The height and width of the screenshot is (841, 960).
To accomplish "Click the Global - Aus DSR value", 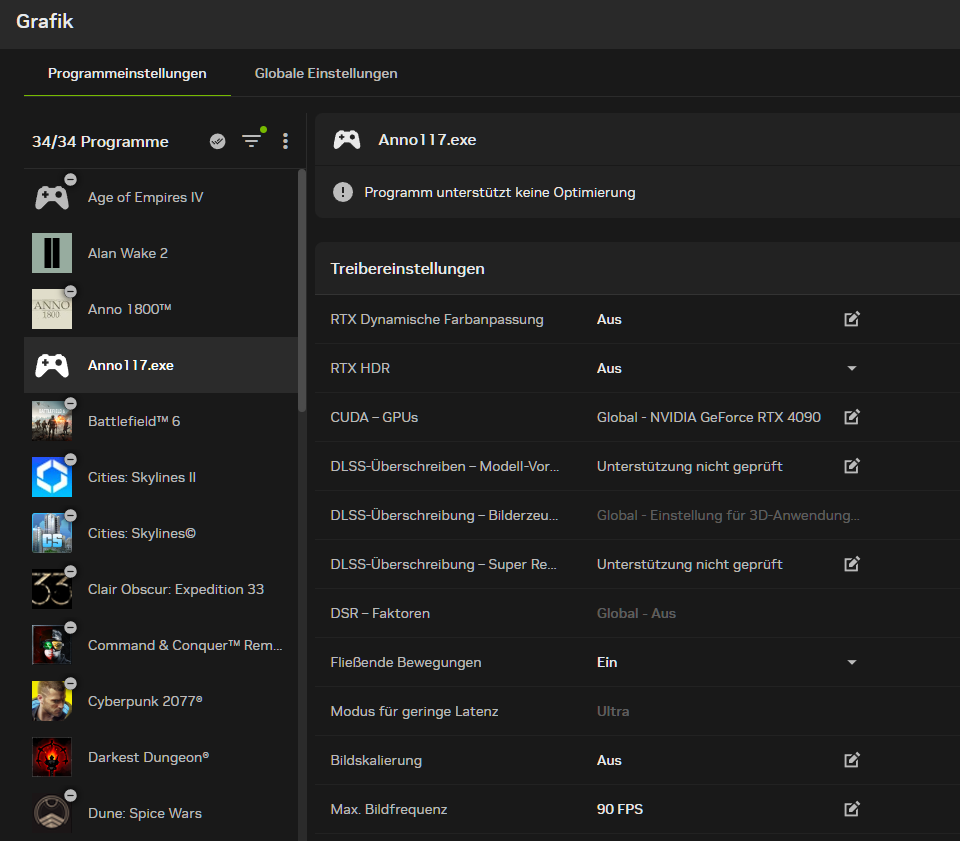I will tap(636, 613).
